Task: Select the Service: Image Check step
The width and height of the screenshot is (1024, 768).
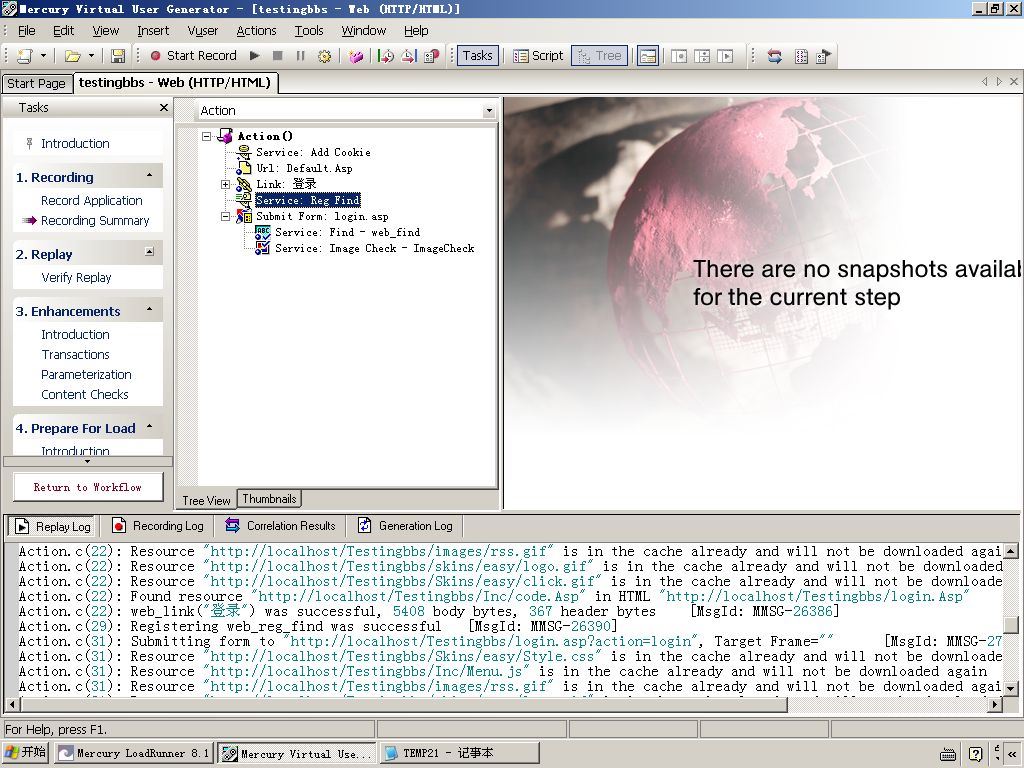Action: pos(374,248)
